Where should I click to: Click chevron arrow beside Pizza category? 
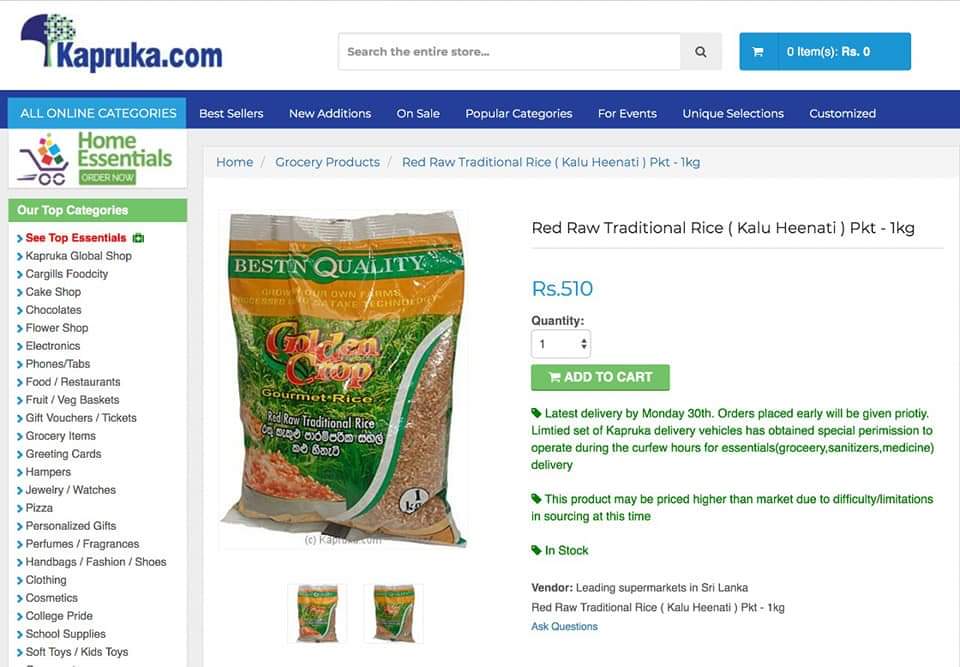tap(20, 509)
